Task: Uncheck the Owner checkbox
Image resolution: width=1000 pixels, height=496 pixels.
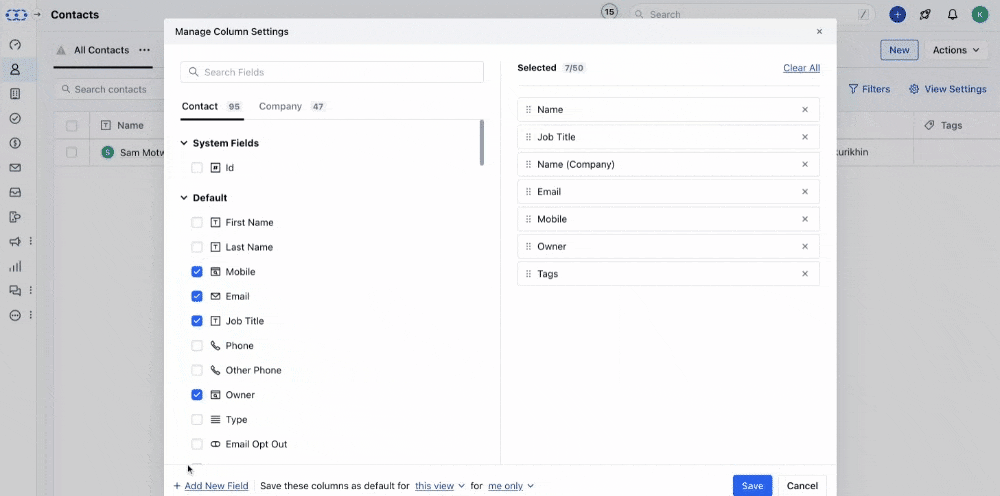Action: pos(197,395)
